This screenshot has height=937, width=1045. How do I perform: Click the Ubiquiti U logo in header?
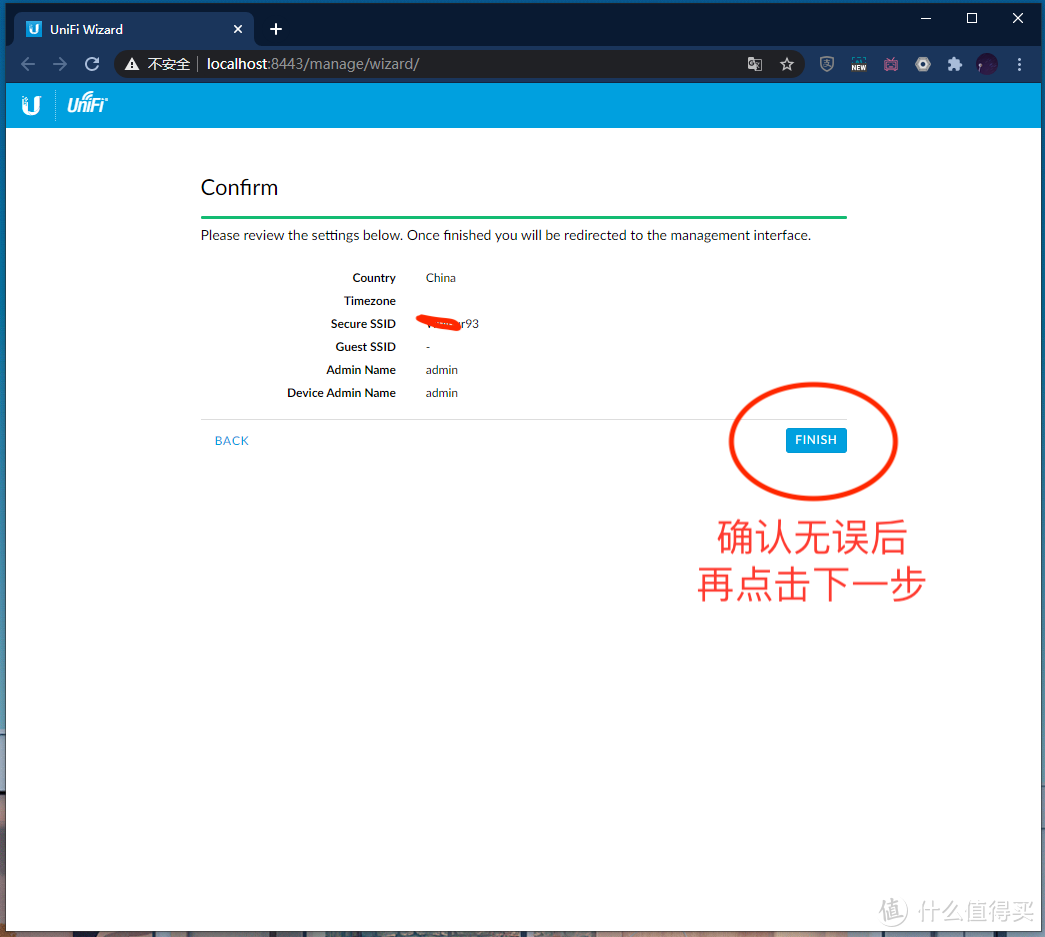(31, 105)
